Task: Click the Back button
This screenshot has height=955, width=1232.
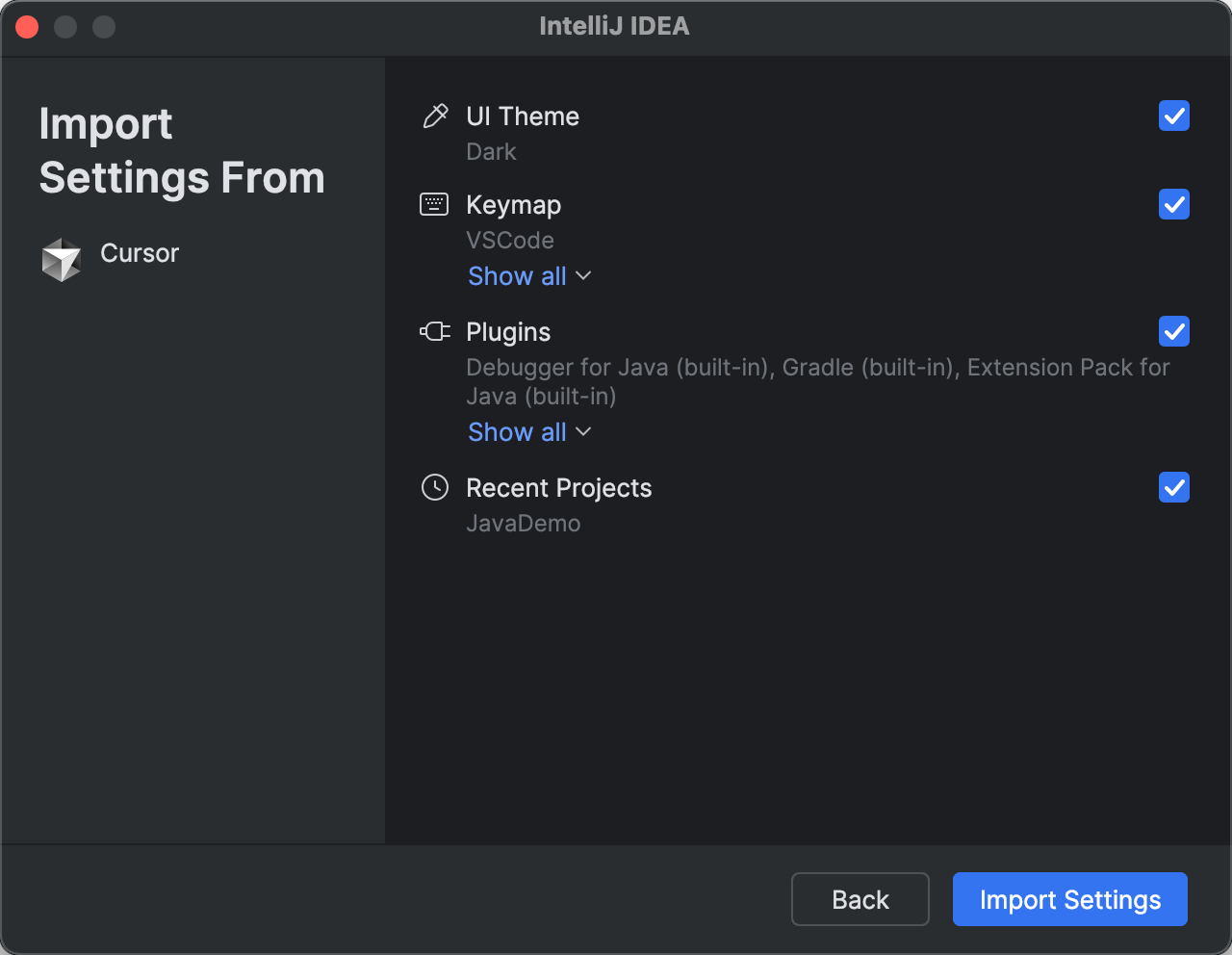Action: click(860, 898)
